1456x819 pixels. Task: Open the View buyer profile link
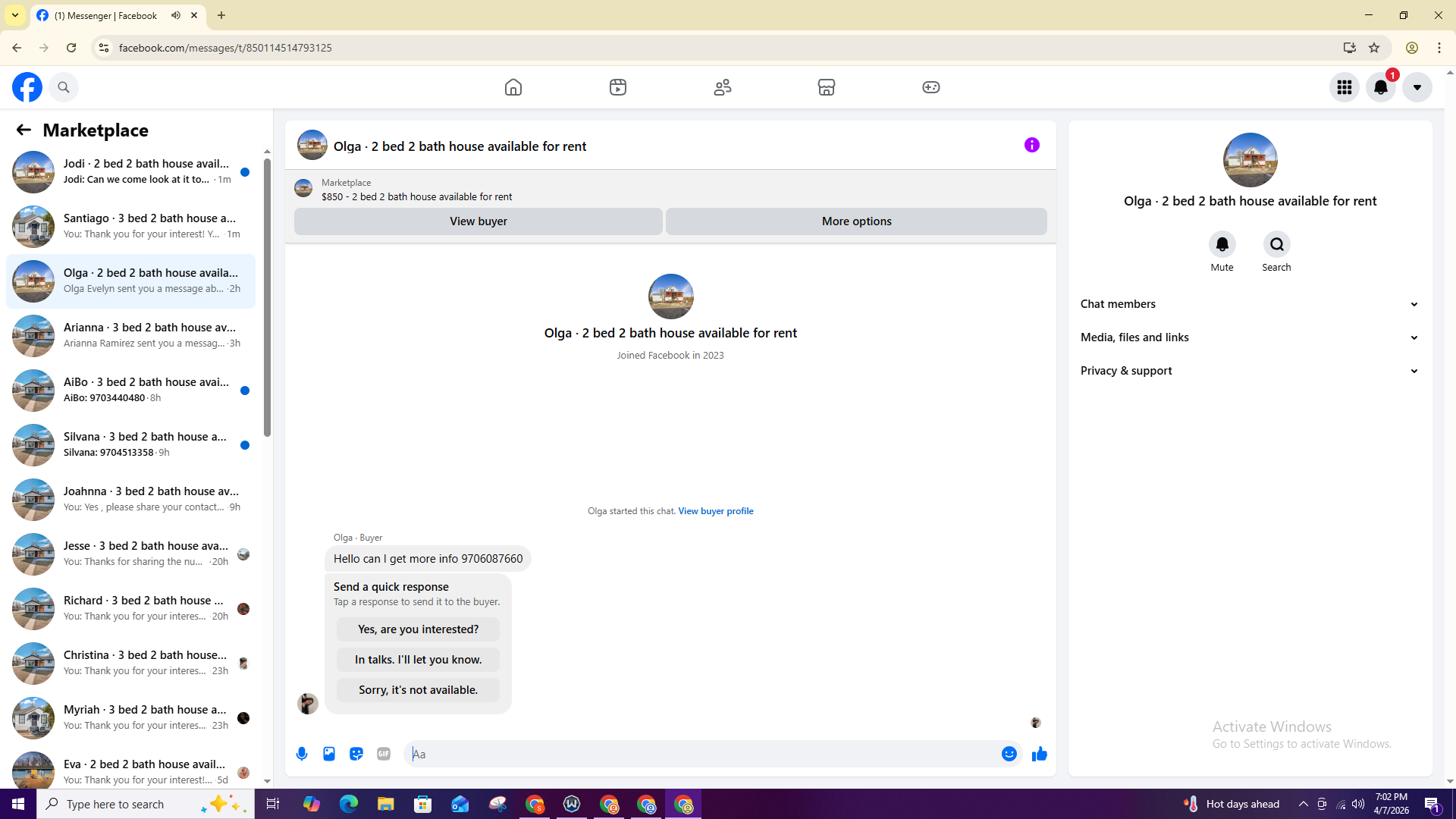click(715, 511)
